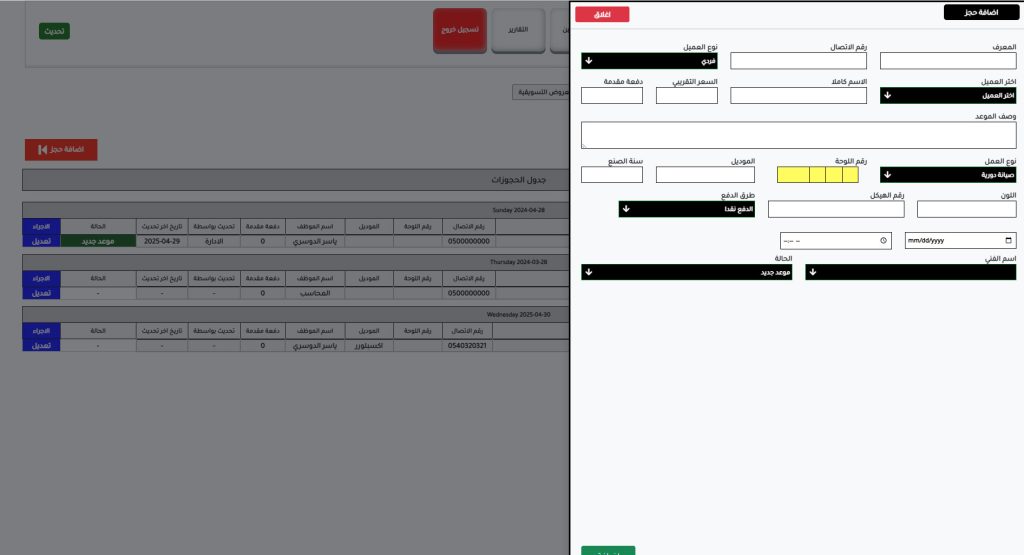Click in the وصف الموعد description textarea
The width and height of the screenshot is (1024, 555).
(798, 135)
